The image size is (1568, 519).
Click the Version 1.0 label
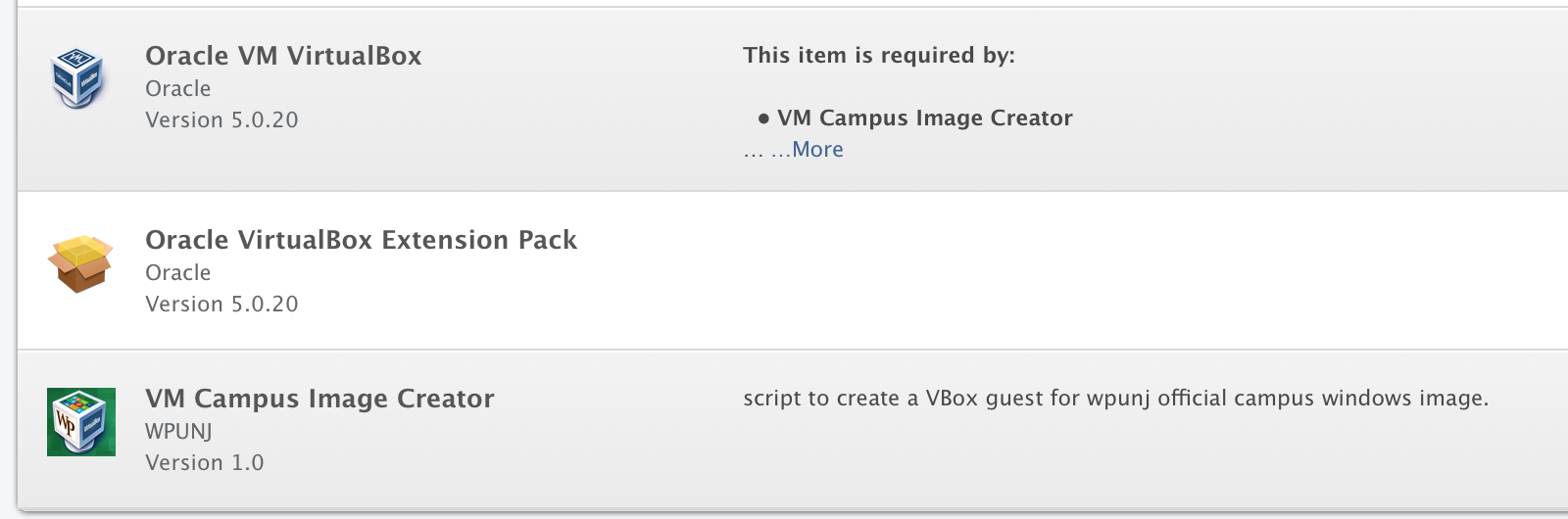point(204,463)
